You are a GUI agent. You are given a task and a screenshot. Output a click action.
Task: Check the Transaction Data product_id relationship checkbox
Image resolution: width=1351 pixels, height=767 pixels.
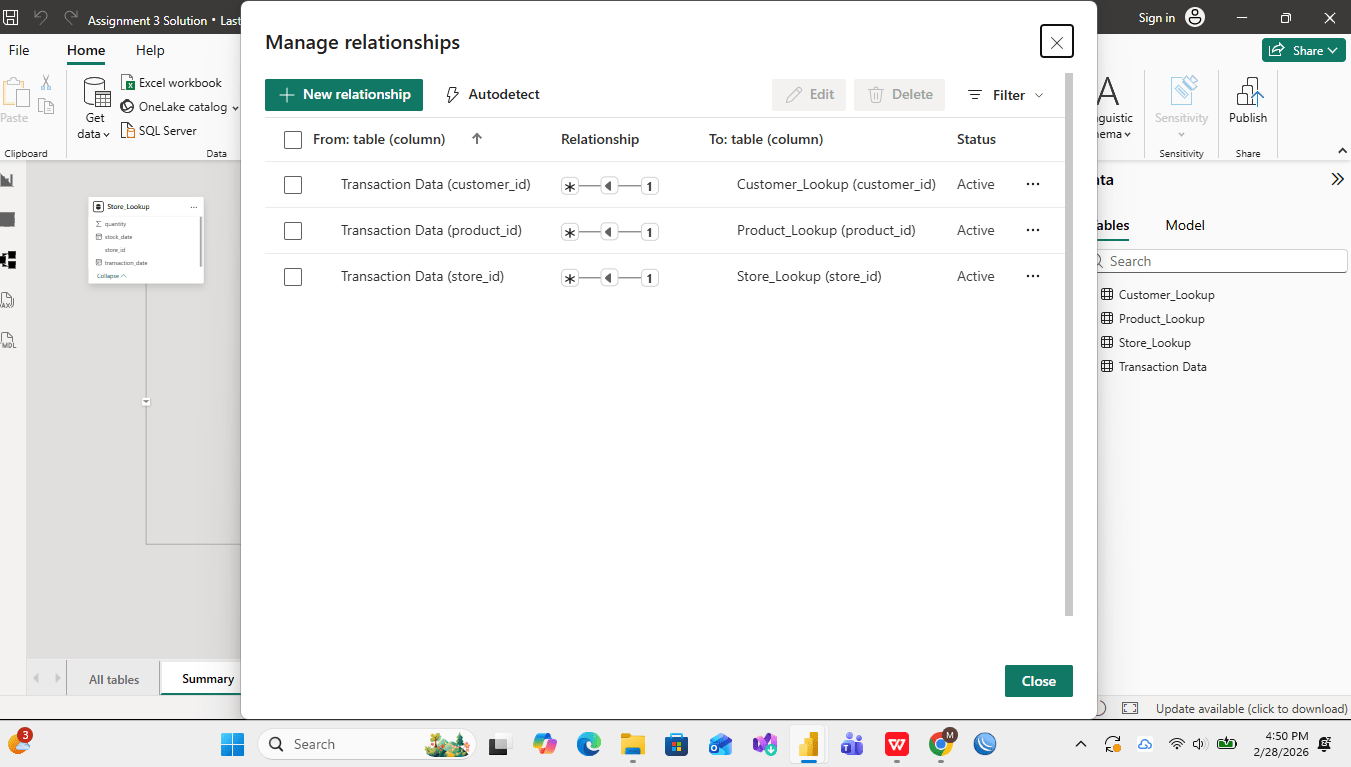point(293,231)
